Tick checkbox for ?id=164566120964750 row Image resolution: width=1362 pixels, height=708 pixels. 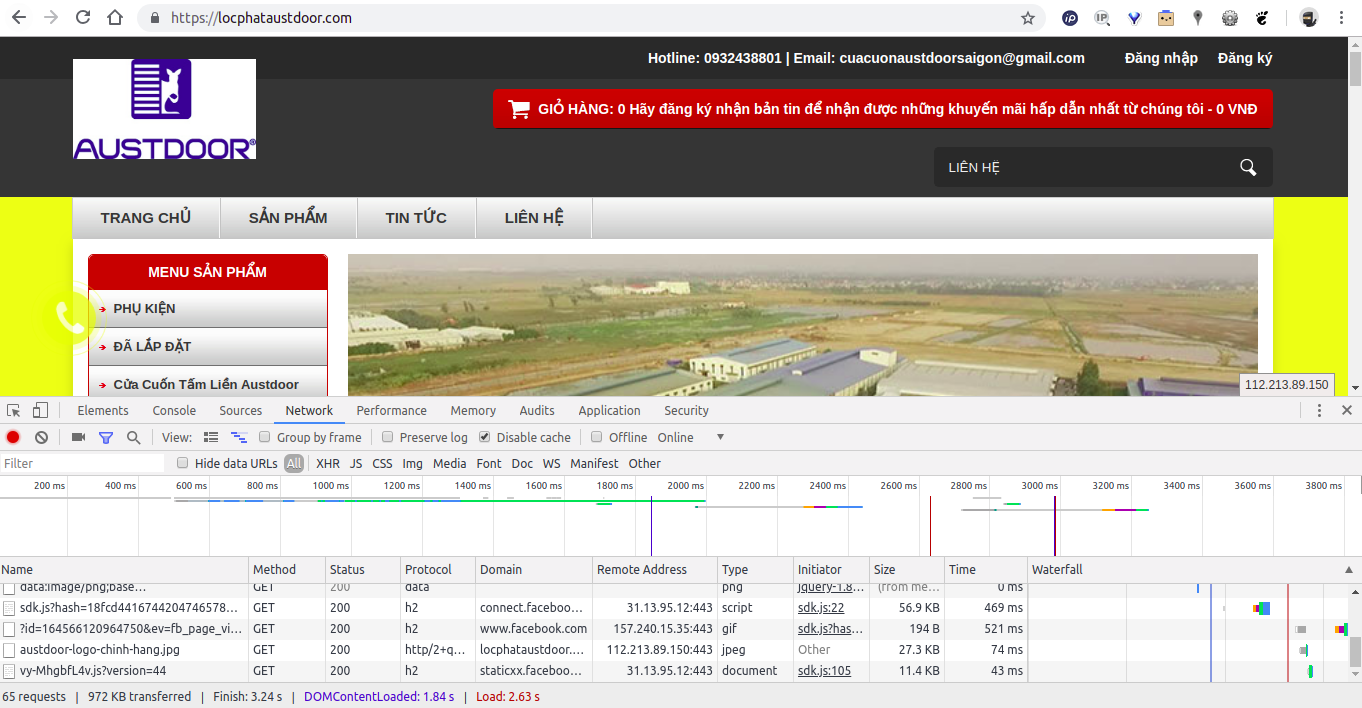coord(9,629)
